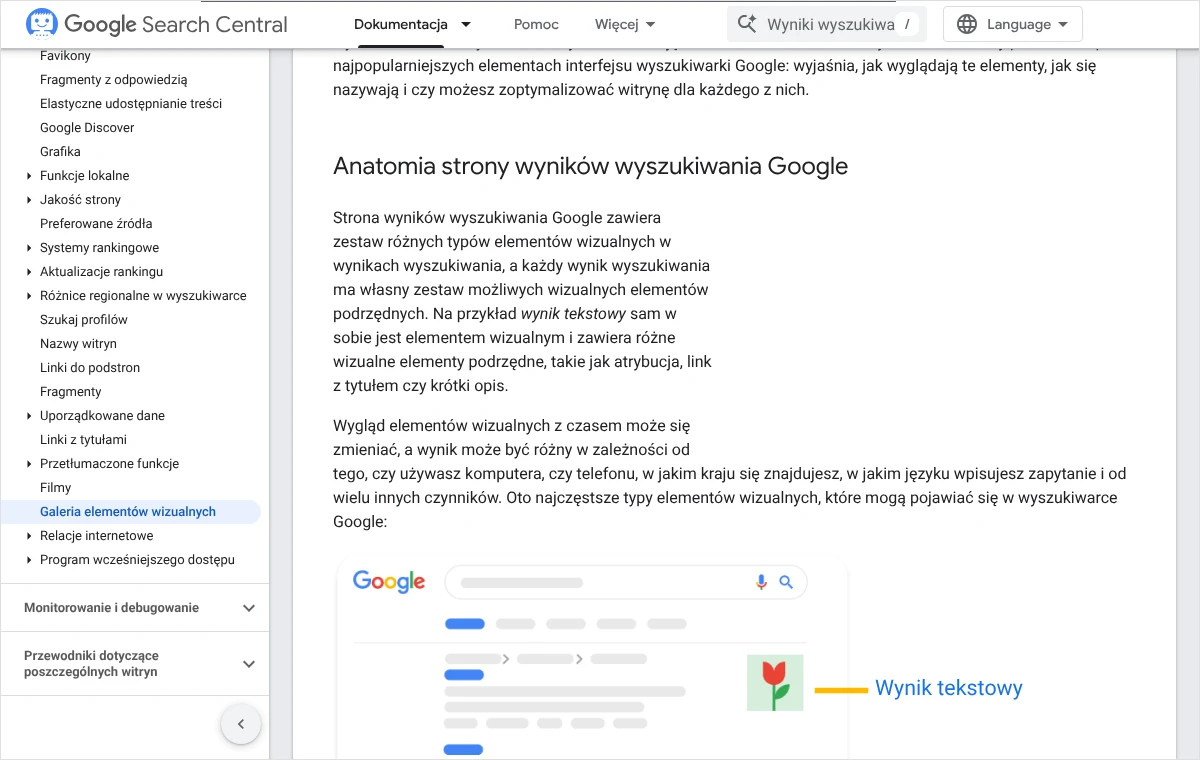
Task: Open Nazwy witryn in the sidebar
Action: point(78,344)
